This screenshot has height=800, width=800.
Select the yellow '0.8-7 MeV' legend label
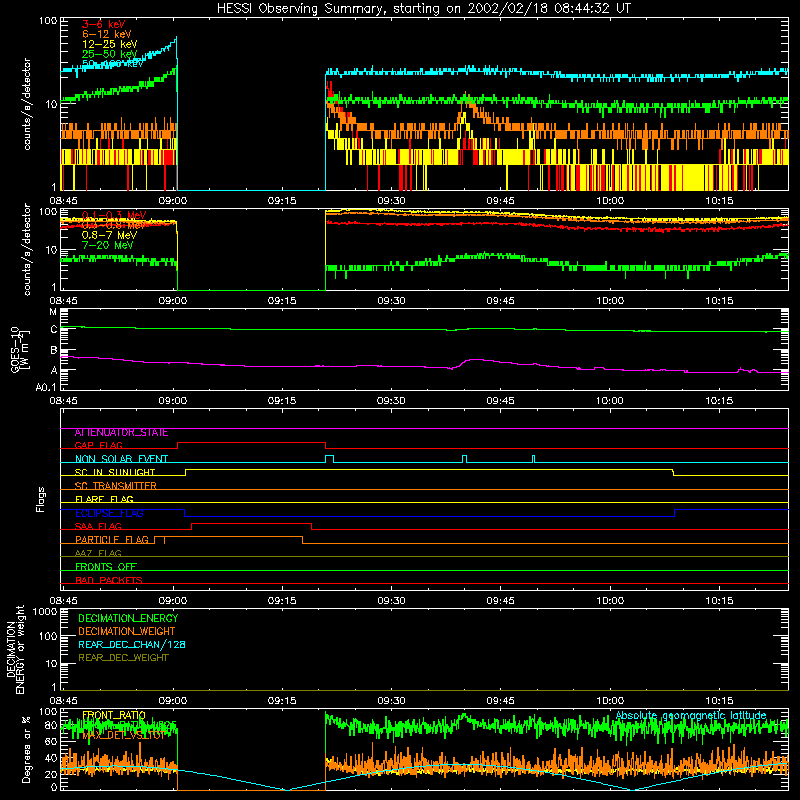click(110, 235)
